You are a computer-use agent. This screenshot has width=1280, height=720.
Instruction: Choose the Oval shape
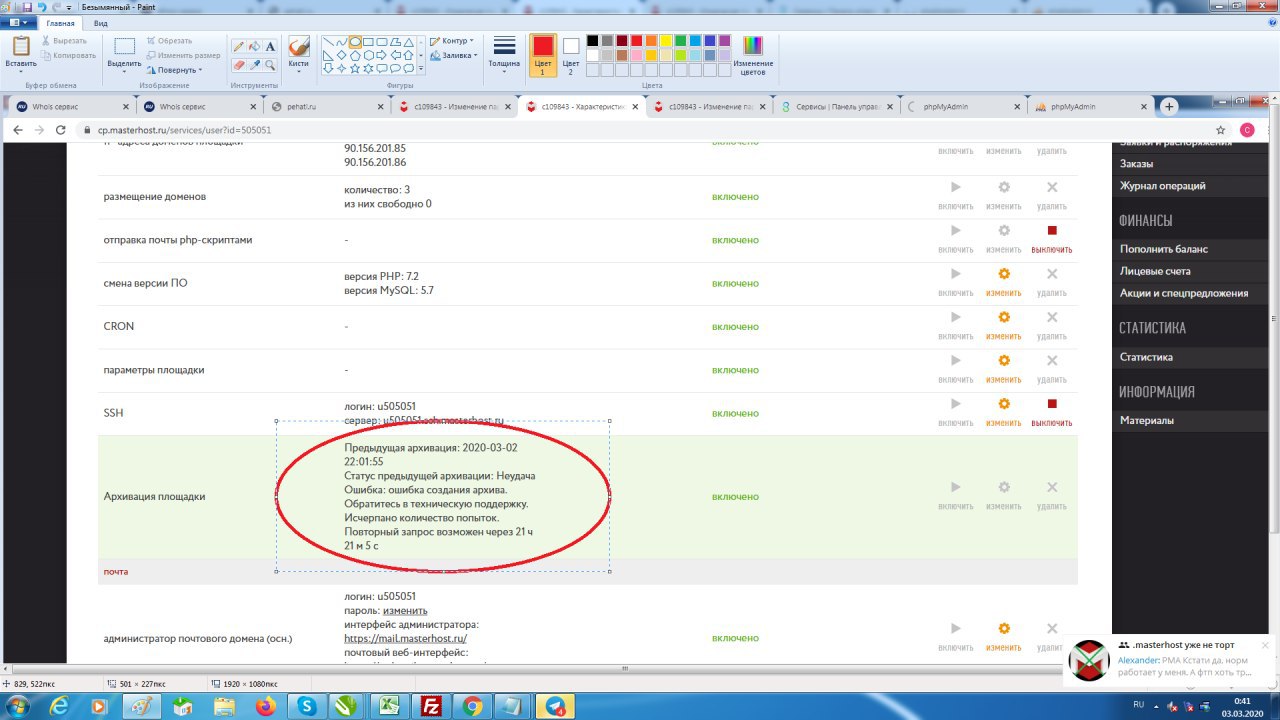[355, 42]
